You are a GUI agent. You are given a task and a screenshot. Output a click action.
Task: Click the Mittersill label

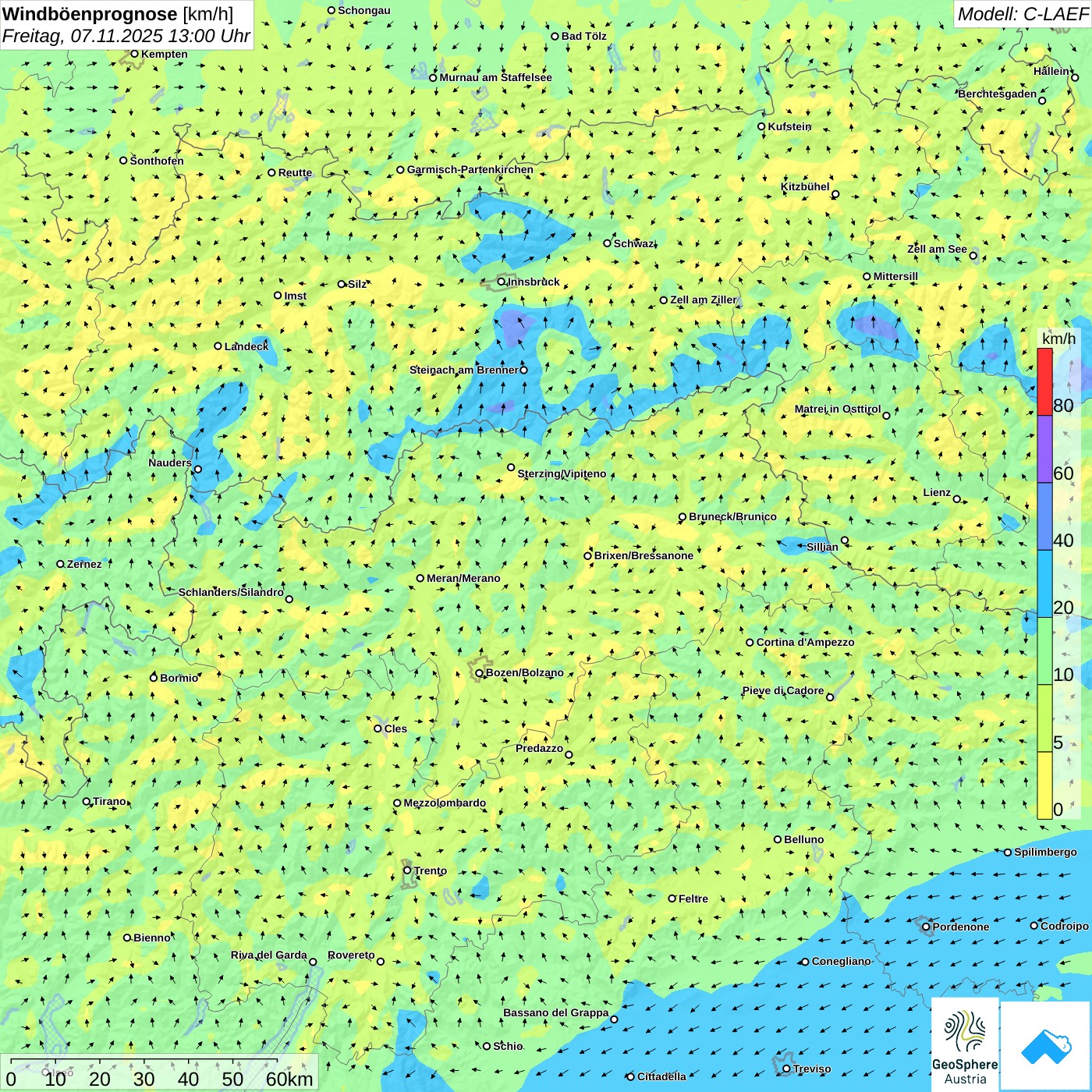pyautogui.click(x=895, y=276)
